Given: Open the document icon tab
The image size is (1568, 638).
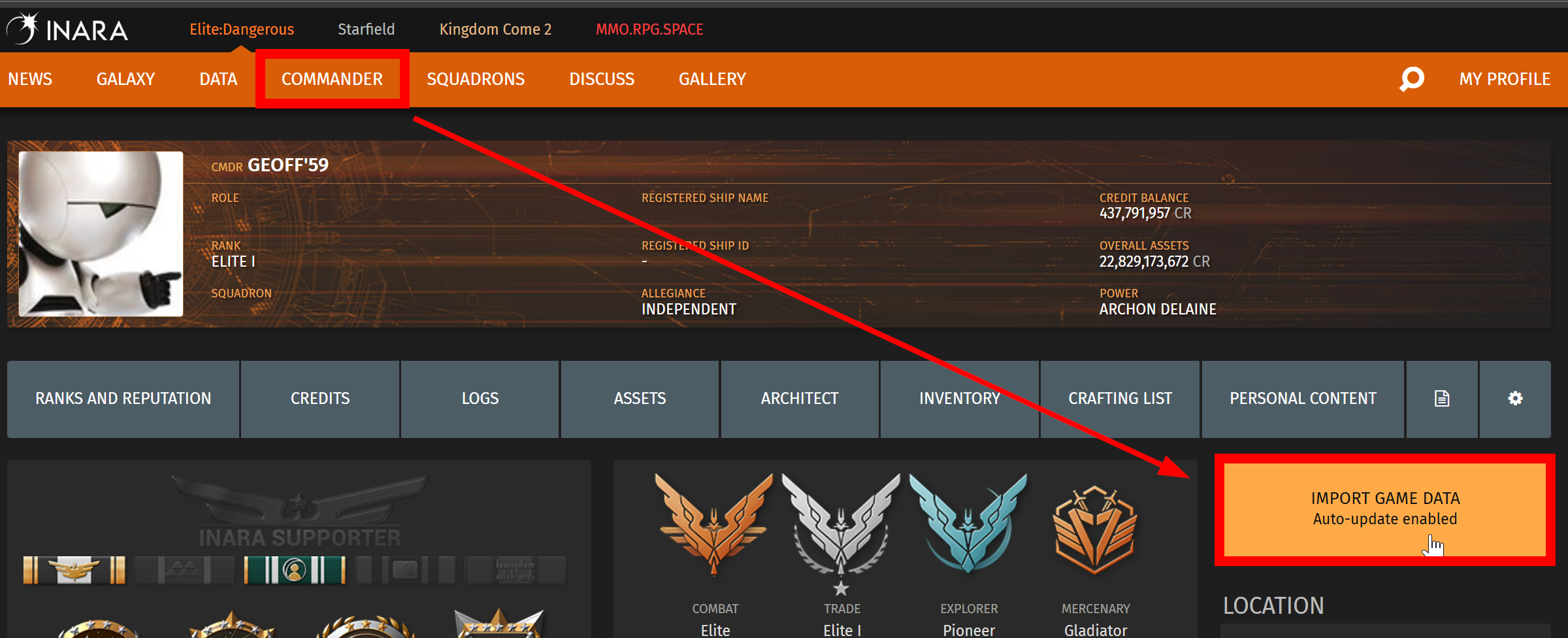Looking at the screenshot, I should pyautogui.click(x=1442, y=399).
